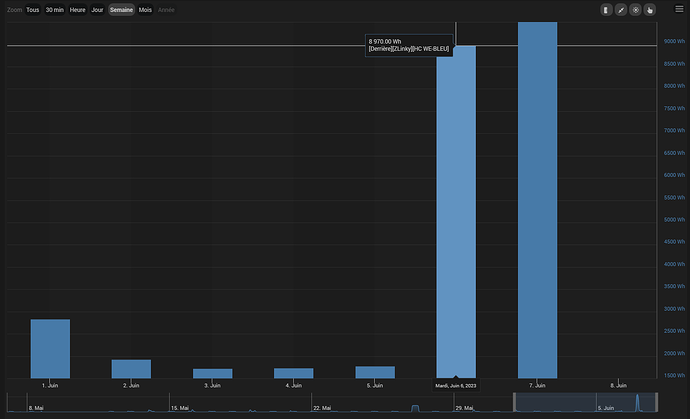
Task: Click the 'Zoom' label text
Action: click(14, 10)
